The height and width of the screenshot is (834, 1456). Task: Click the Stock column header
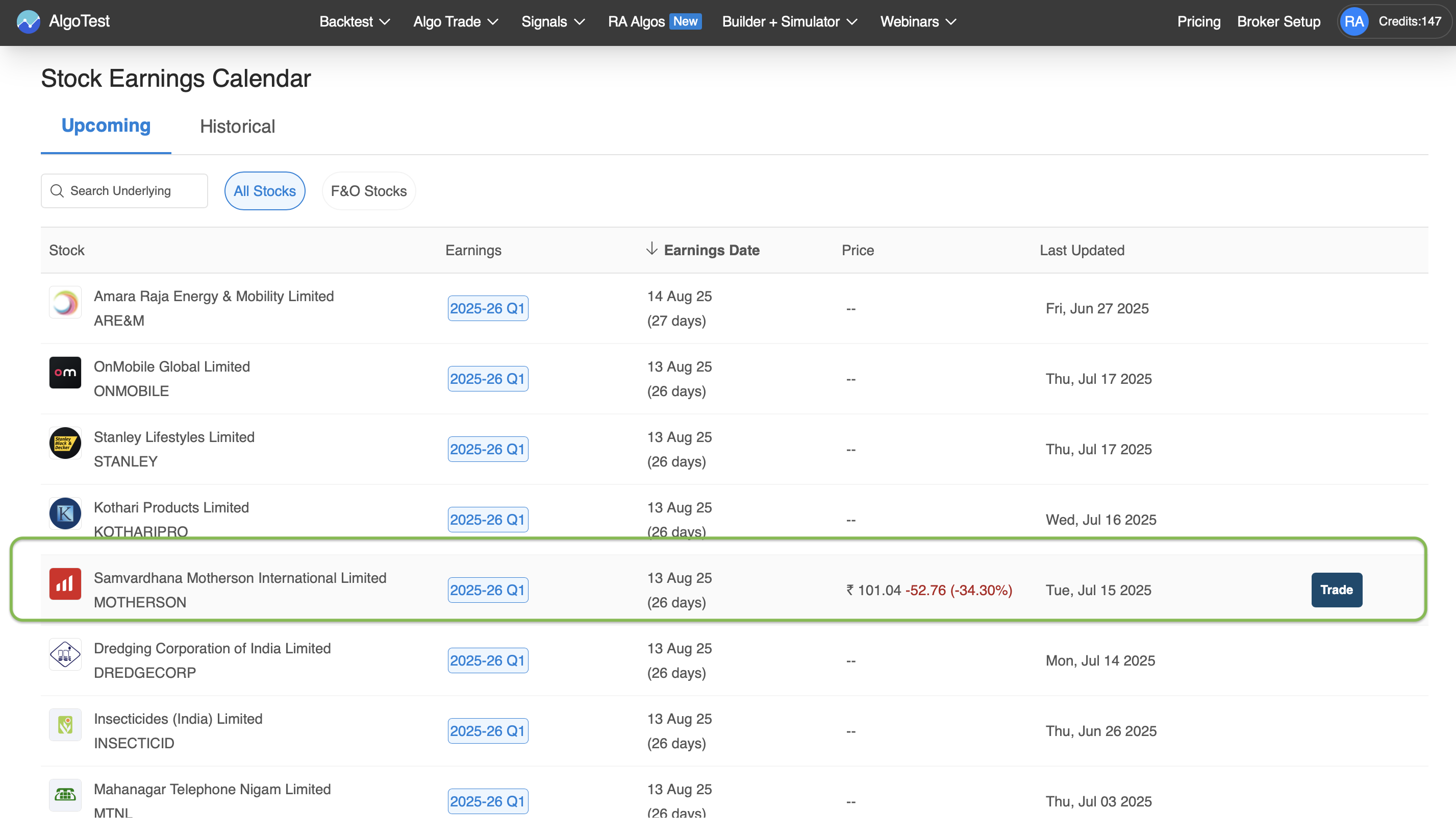point(66,250)
